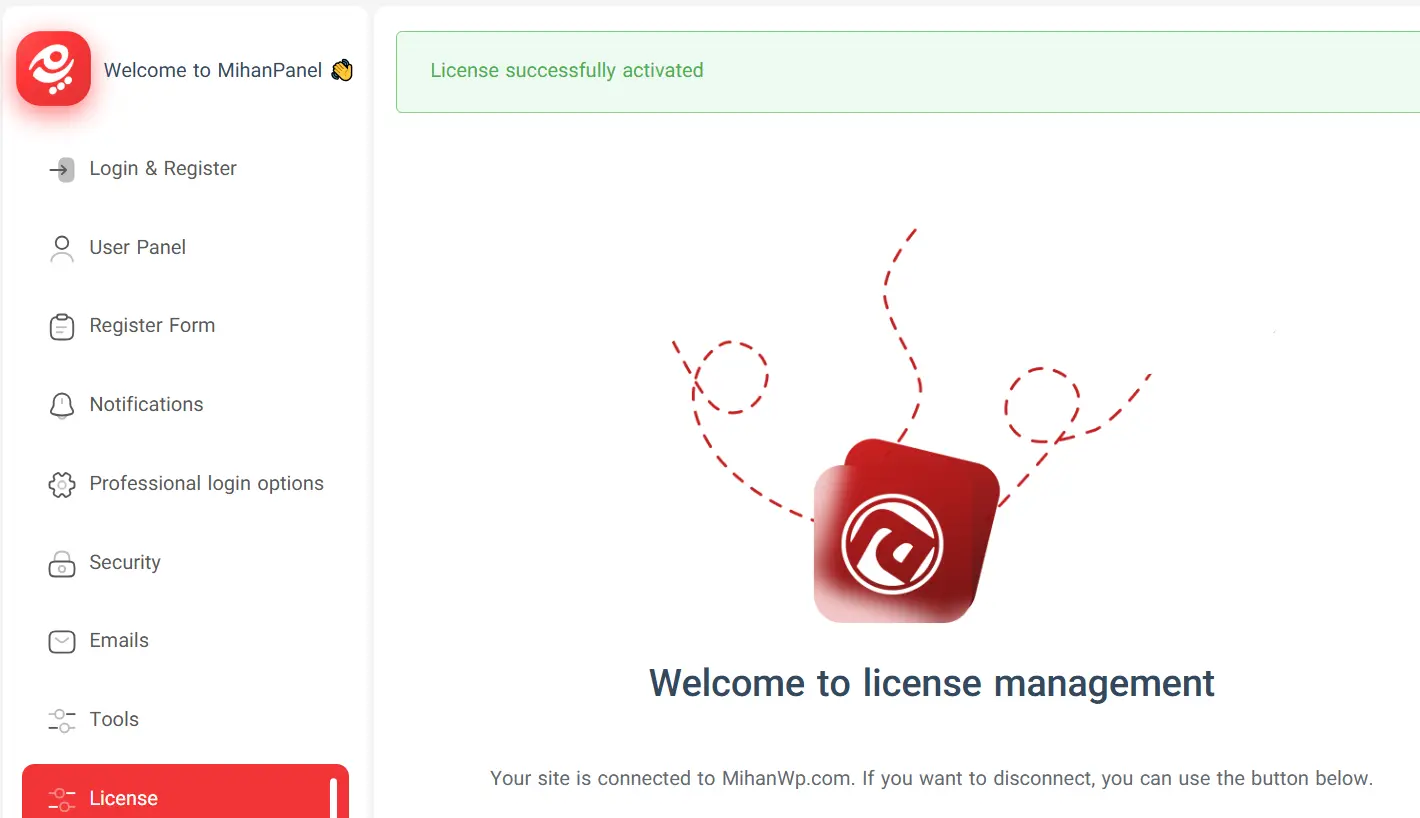Open the Login & Register section
The height and width of the screenshot is (818, 1420).
(x=163, y=169)
